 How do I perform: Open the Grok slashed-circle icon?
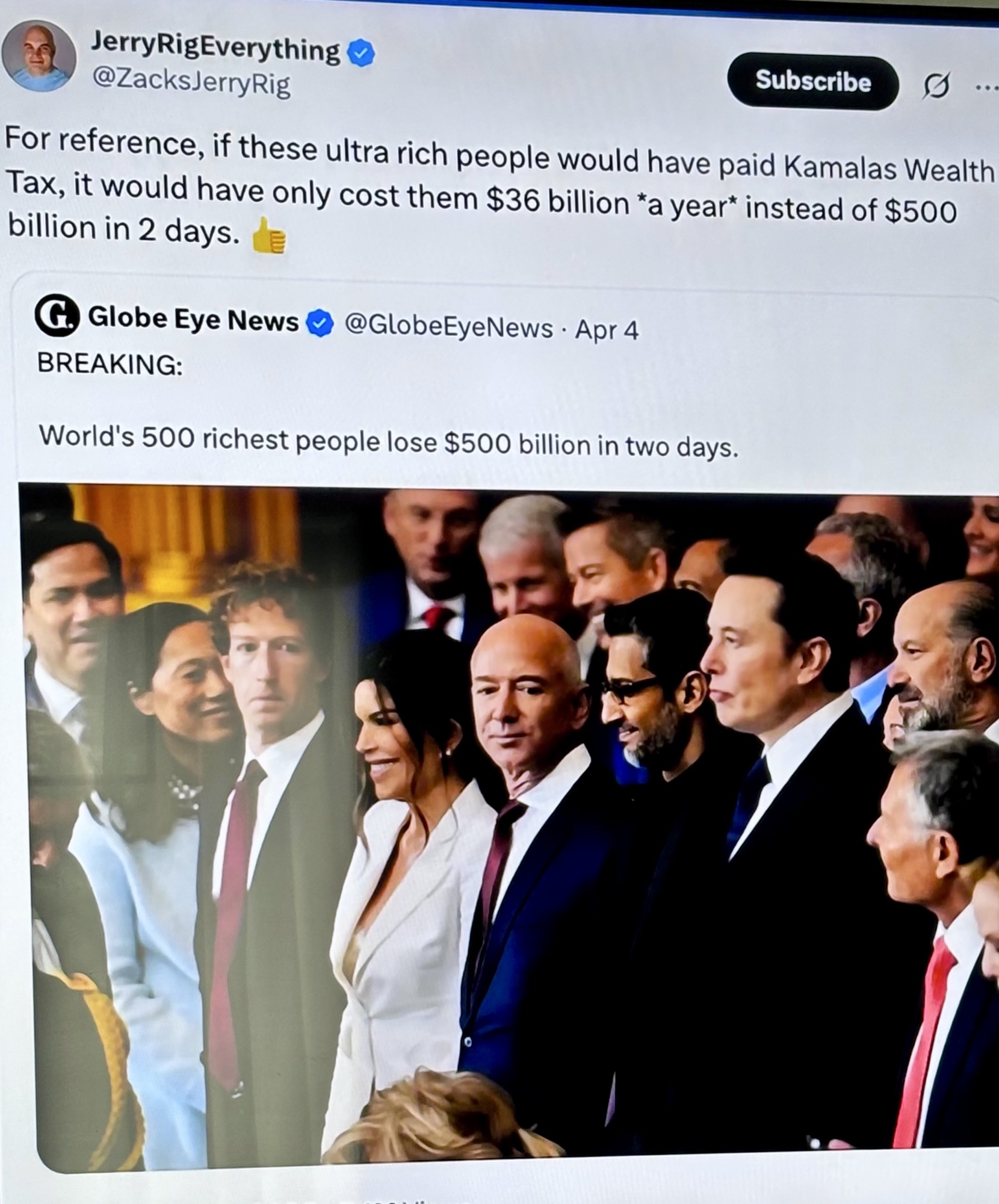(936, 85)
